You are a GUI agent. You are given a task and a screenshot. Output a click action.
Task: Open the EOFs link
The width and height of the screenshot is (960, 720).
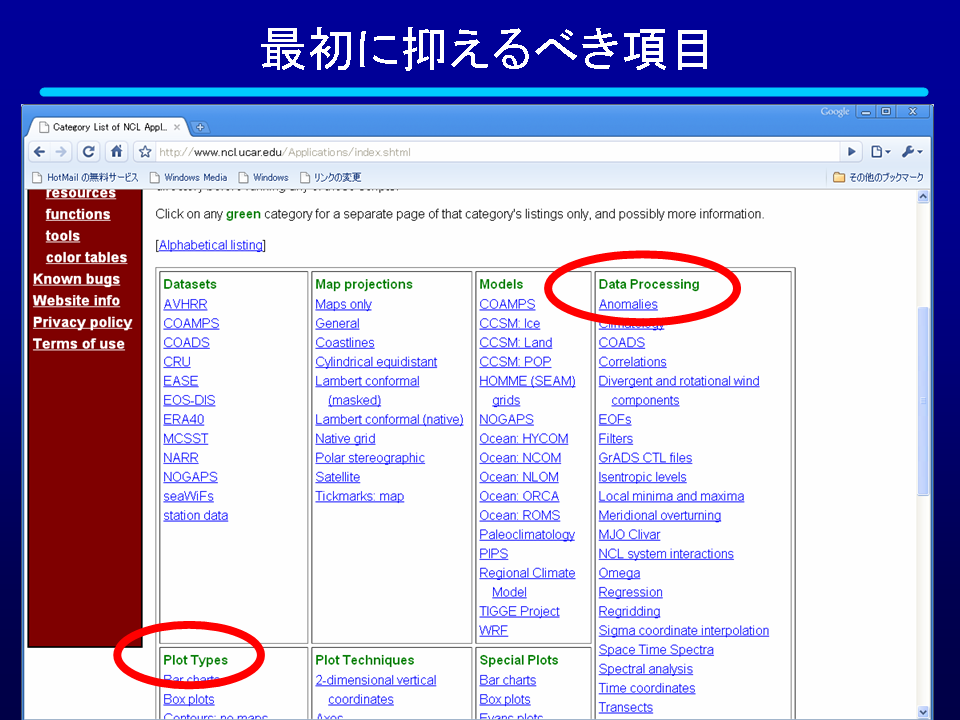pos(615,419)
